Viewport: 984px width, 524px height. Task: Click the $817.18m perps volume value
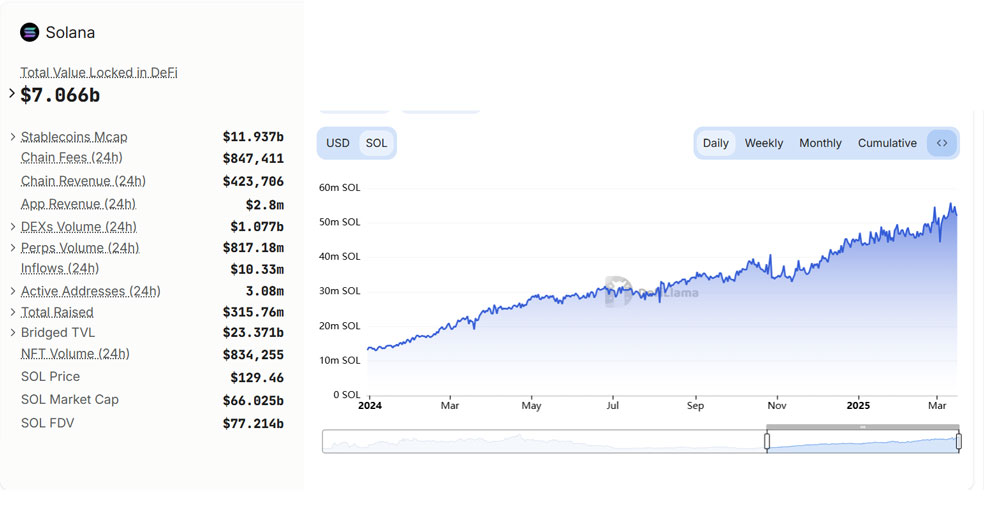(x=253, y=248)
